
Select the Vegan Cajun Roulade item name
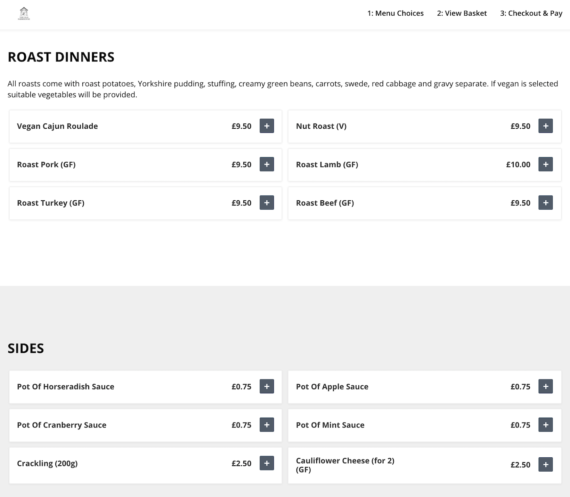[57, 126]
